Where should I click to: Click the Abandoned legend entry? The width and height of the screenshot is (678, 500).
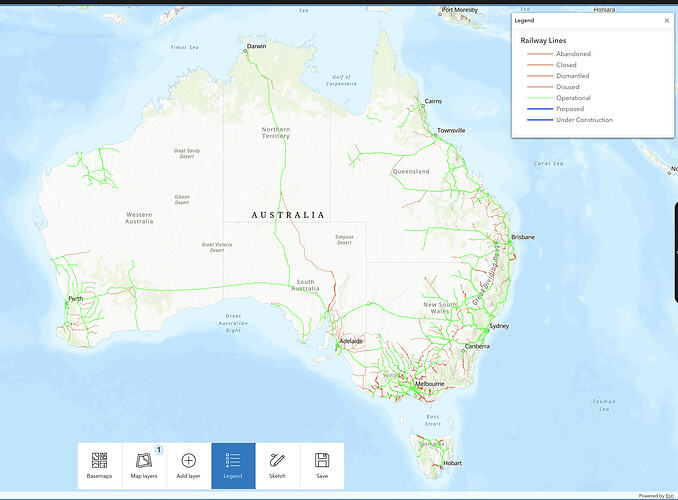[x=573, y=54]
